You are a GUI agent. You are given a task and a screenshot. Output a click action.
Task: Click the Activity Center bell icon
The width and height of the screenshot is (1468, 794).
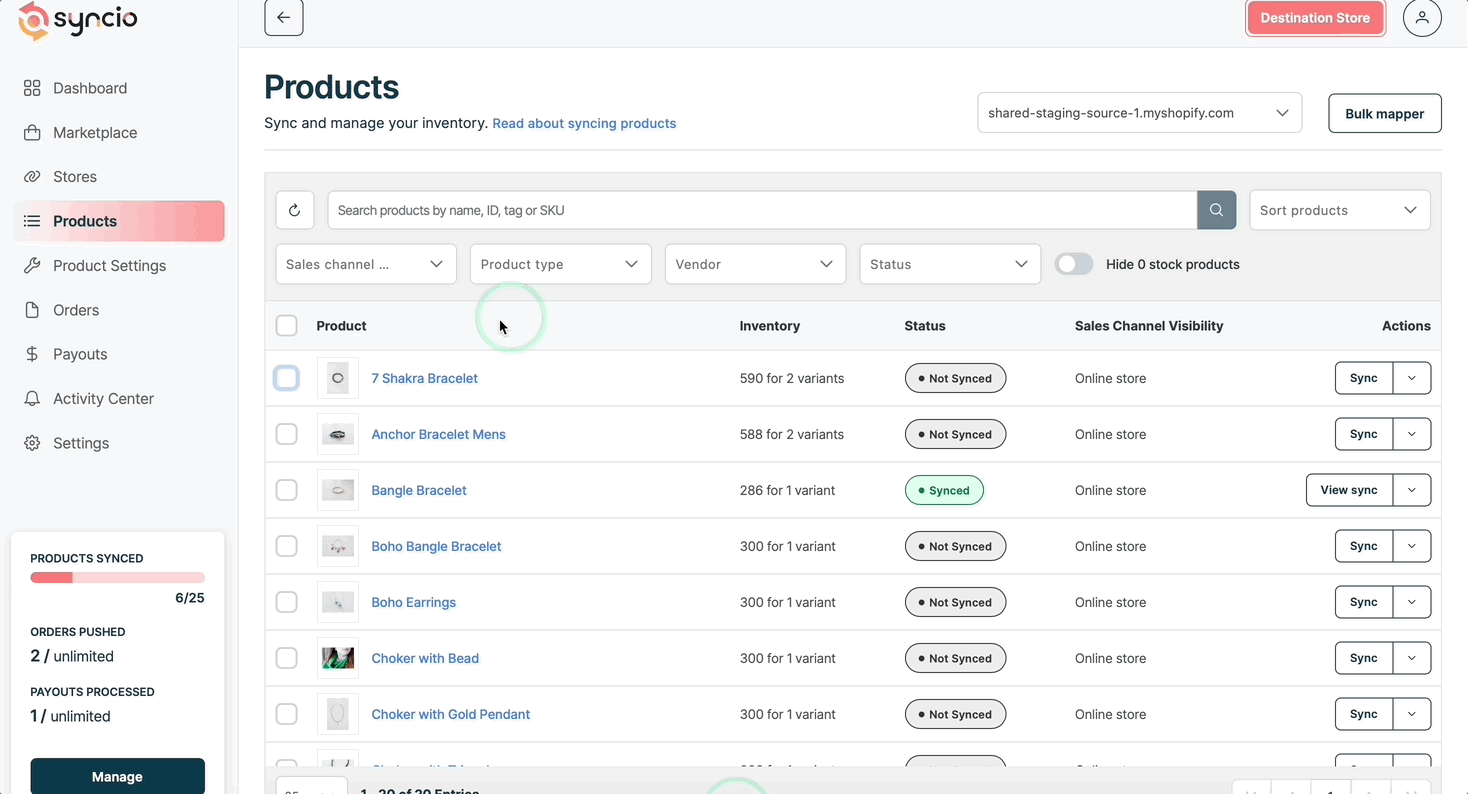[32, 398]
